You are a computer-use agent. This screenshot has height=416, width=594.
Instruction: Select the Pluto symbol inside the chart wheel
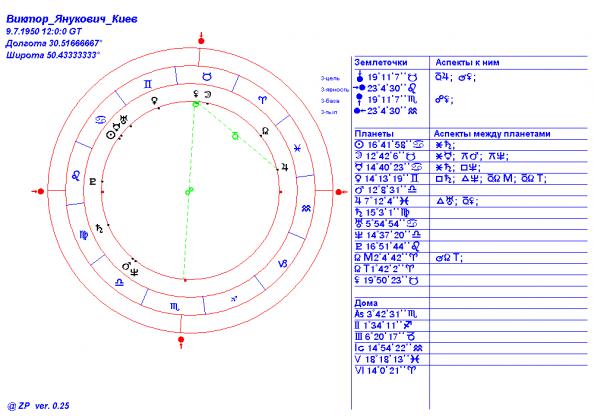pos(92,182)
